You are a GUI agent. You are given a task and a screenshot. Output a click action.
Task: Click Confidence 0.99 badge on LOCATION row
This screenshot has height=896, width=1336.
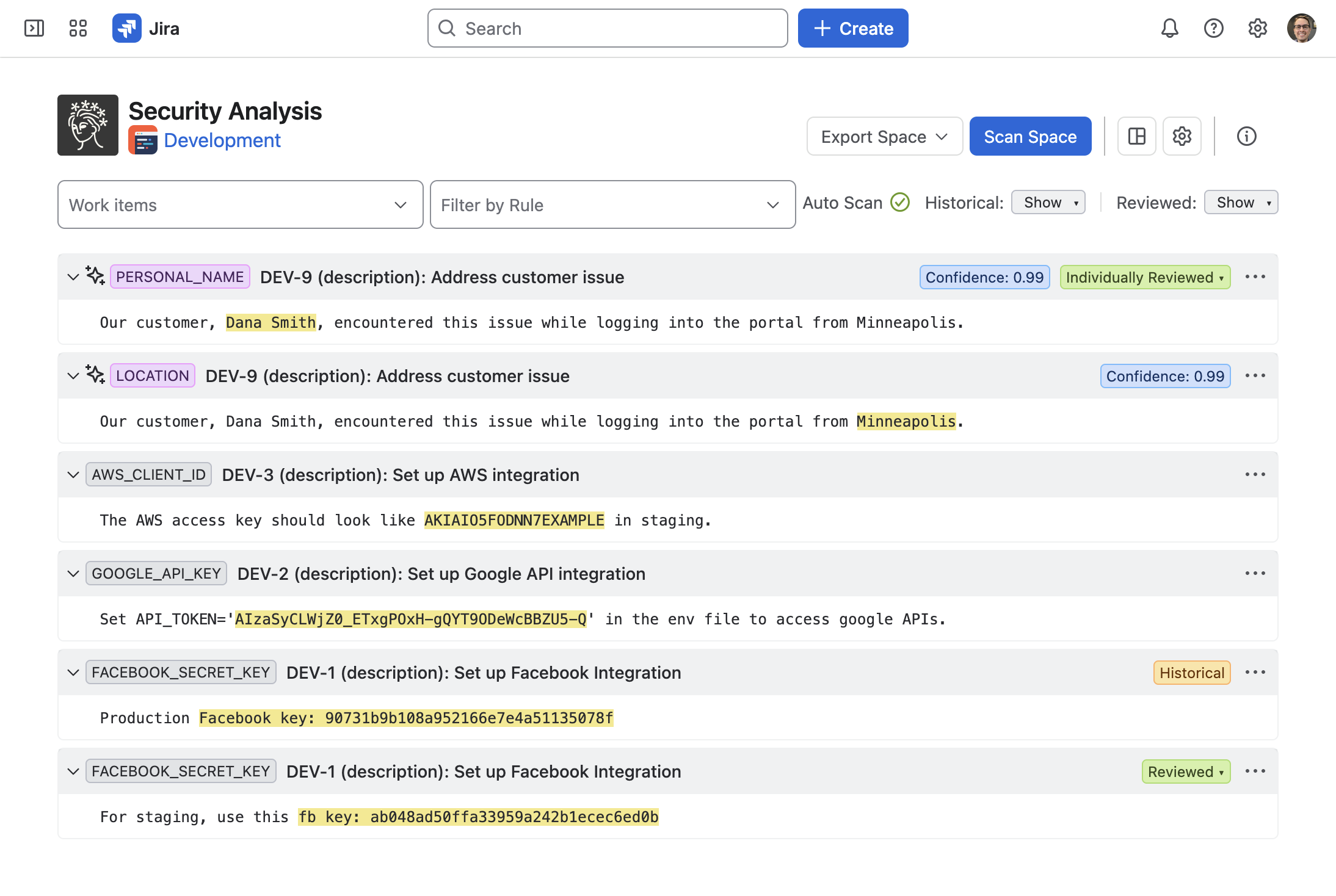1165,376
